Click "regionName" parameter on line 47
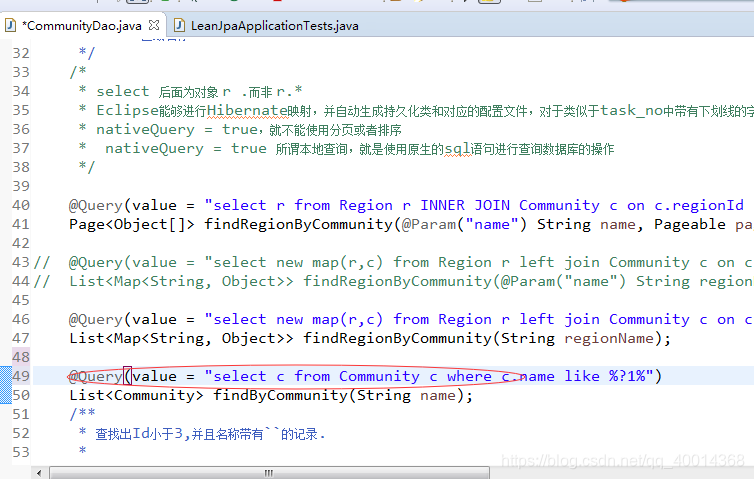The image size is (754, 479). tap(609, 339)
